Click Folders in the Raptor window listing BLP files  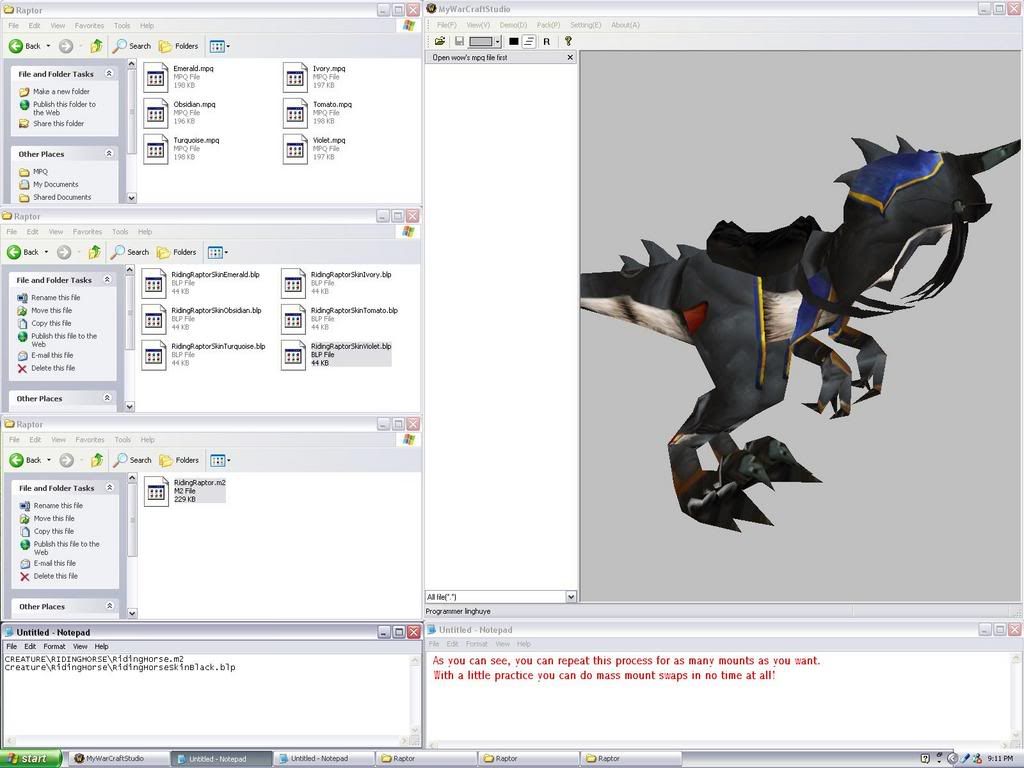(176, 252)
